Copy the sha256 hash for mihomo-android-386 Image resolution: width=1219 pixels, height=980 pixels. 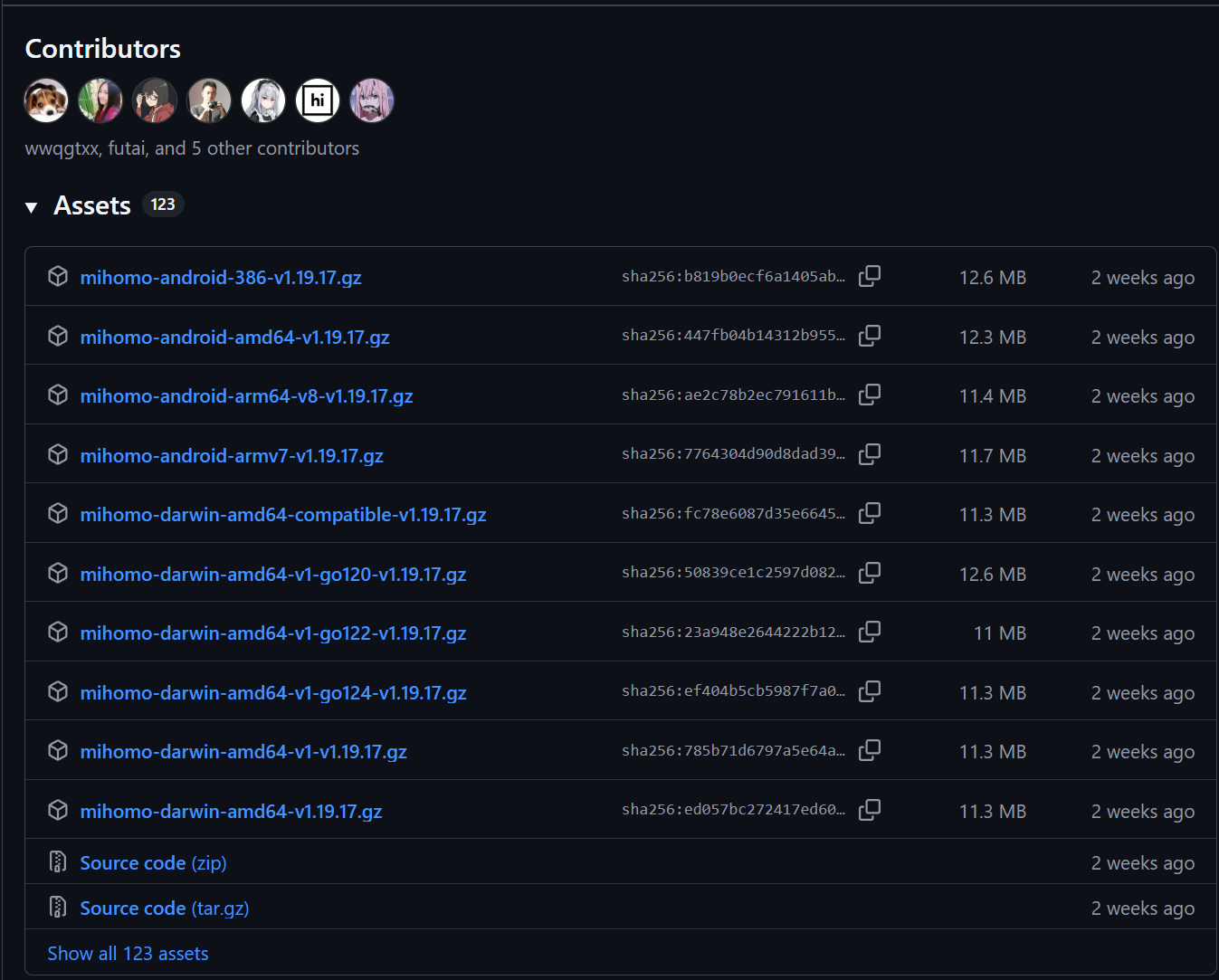(869, 276)
